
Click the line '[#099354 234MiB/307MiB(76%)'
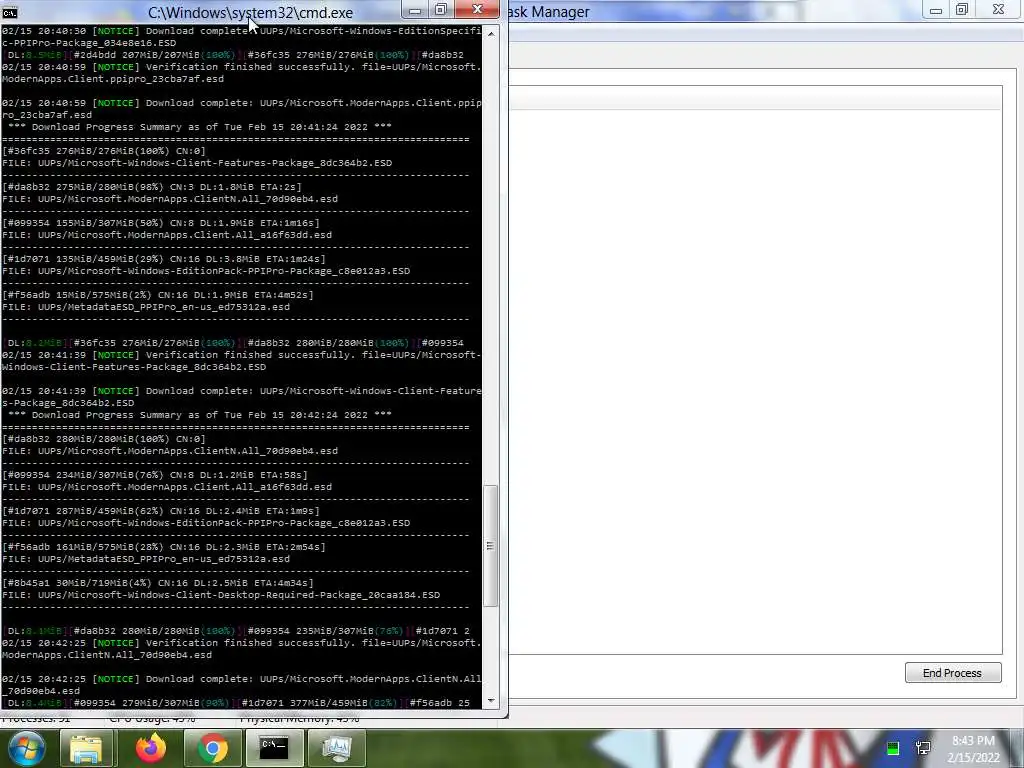tap(155, 475)
